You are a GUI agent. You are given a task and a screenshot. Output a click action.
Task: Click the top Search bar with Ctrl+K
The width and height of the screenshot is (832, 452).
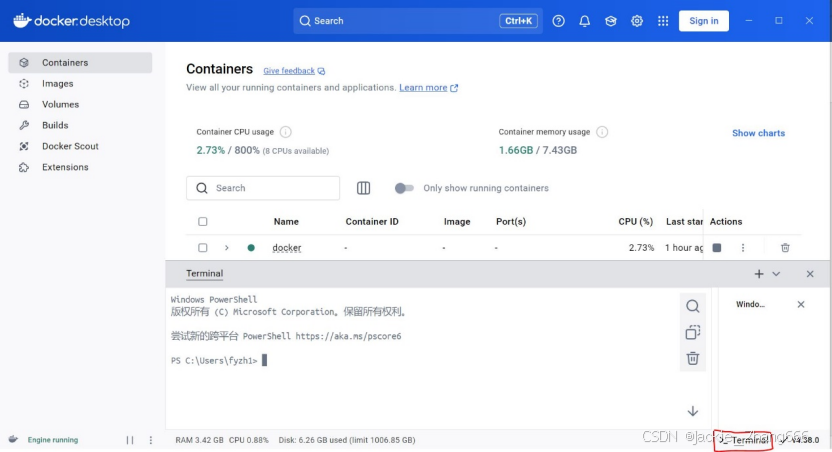418,21
